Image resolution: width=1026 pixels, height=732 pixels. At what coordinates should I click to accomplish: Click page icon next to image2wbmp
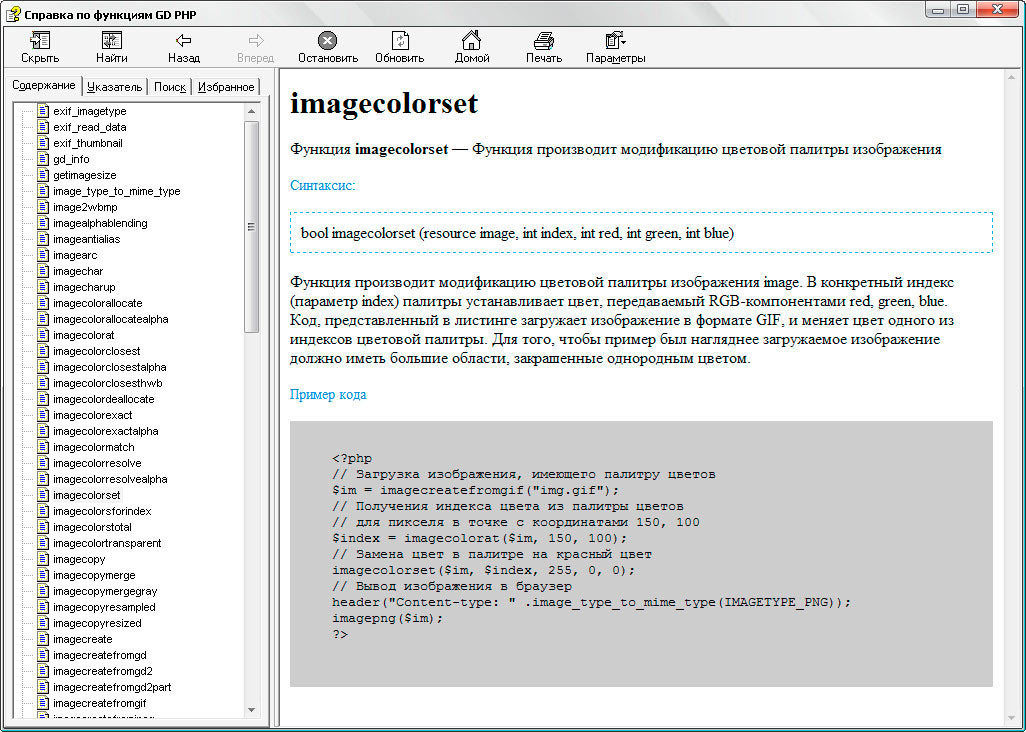click(x=43, y=207)
